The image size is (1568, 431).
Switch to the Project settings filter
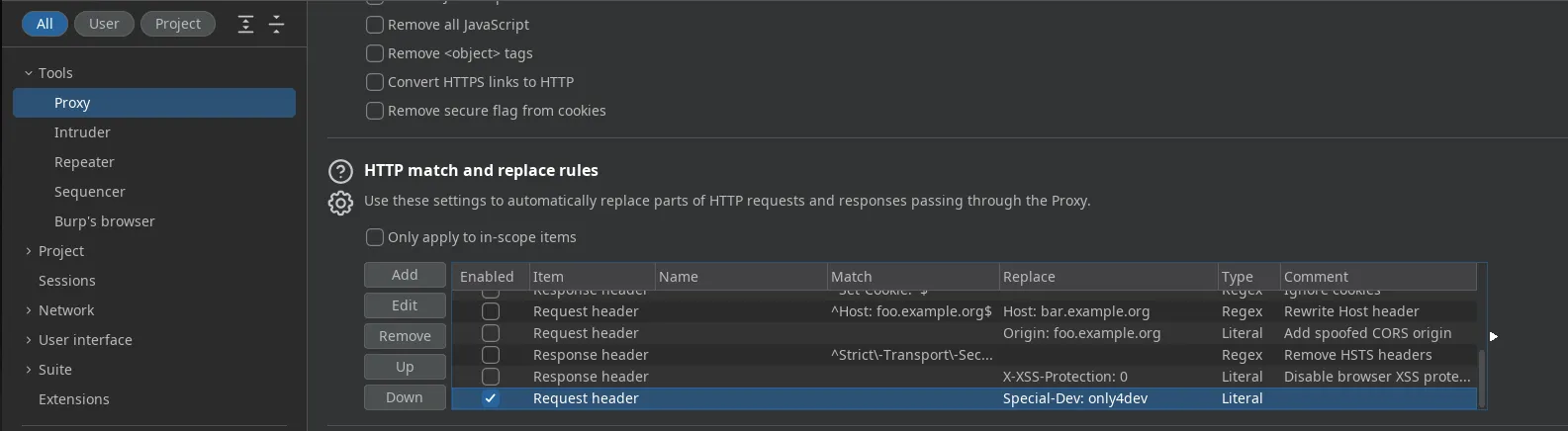[178, 24]
